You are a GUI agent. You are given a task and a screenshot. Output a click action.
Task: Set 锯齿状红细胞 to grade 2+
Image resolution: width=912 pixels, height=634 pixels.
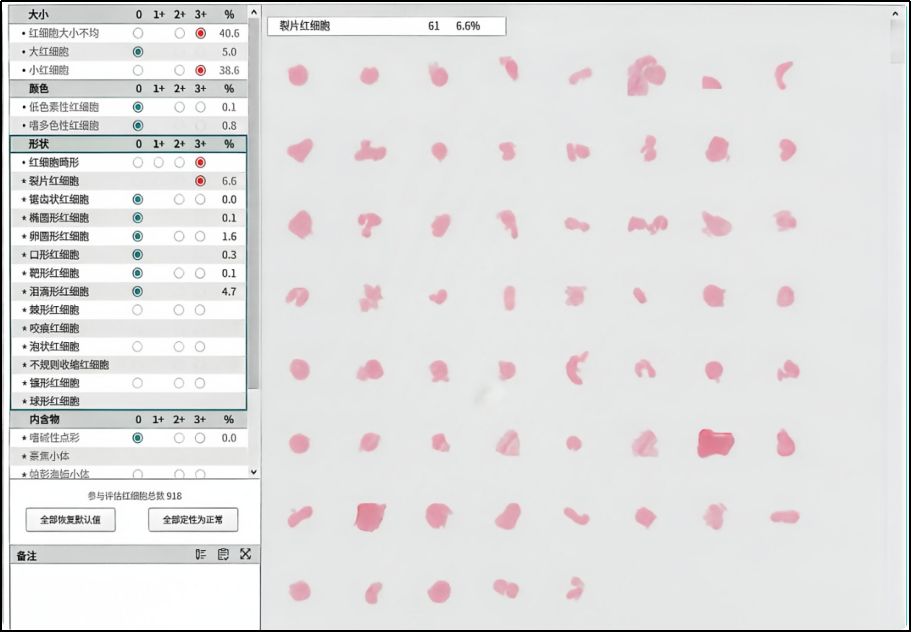179,200
